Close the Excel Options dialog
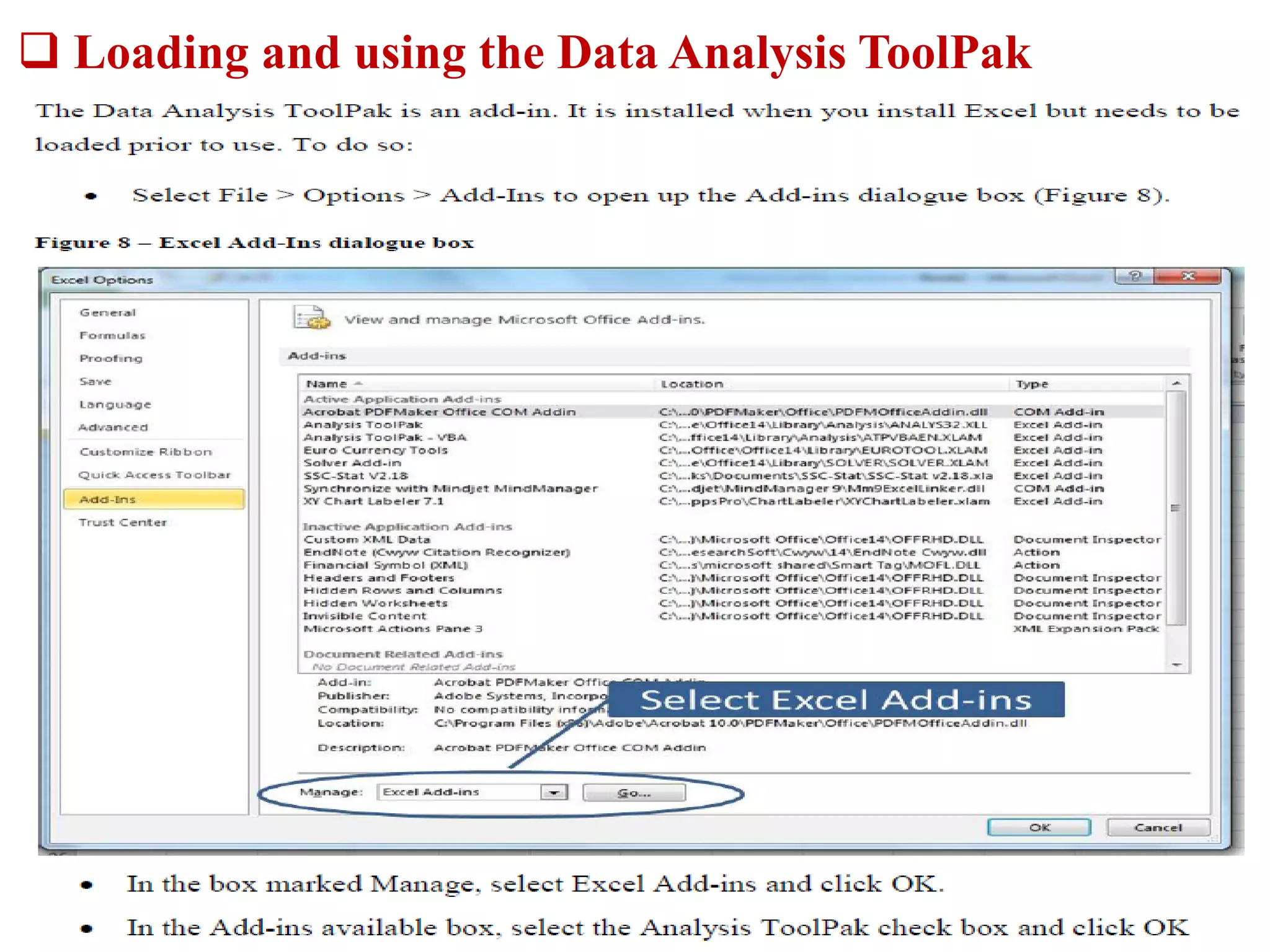Viewport: 1270px width, 952px height. pyautogui.click(x=1188, y=276)
